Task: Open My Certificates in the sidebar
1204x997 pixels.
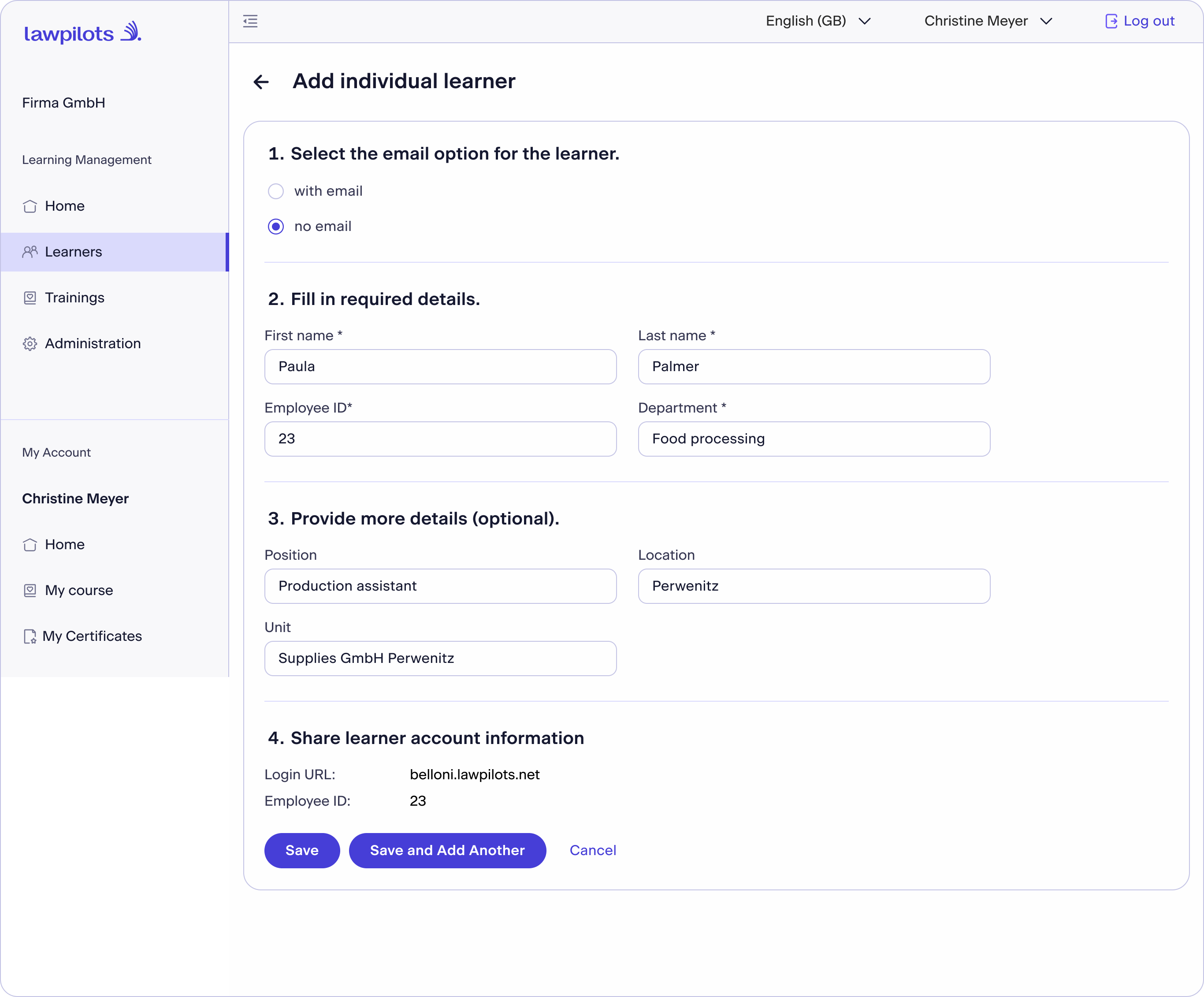Action: coord(115,636)
